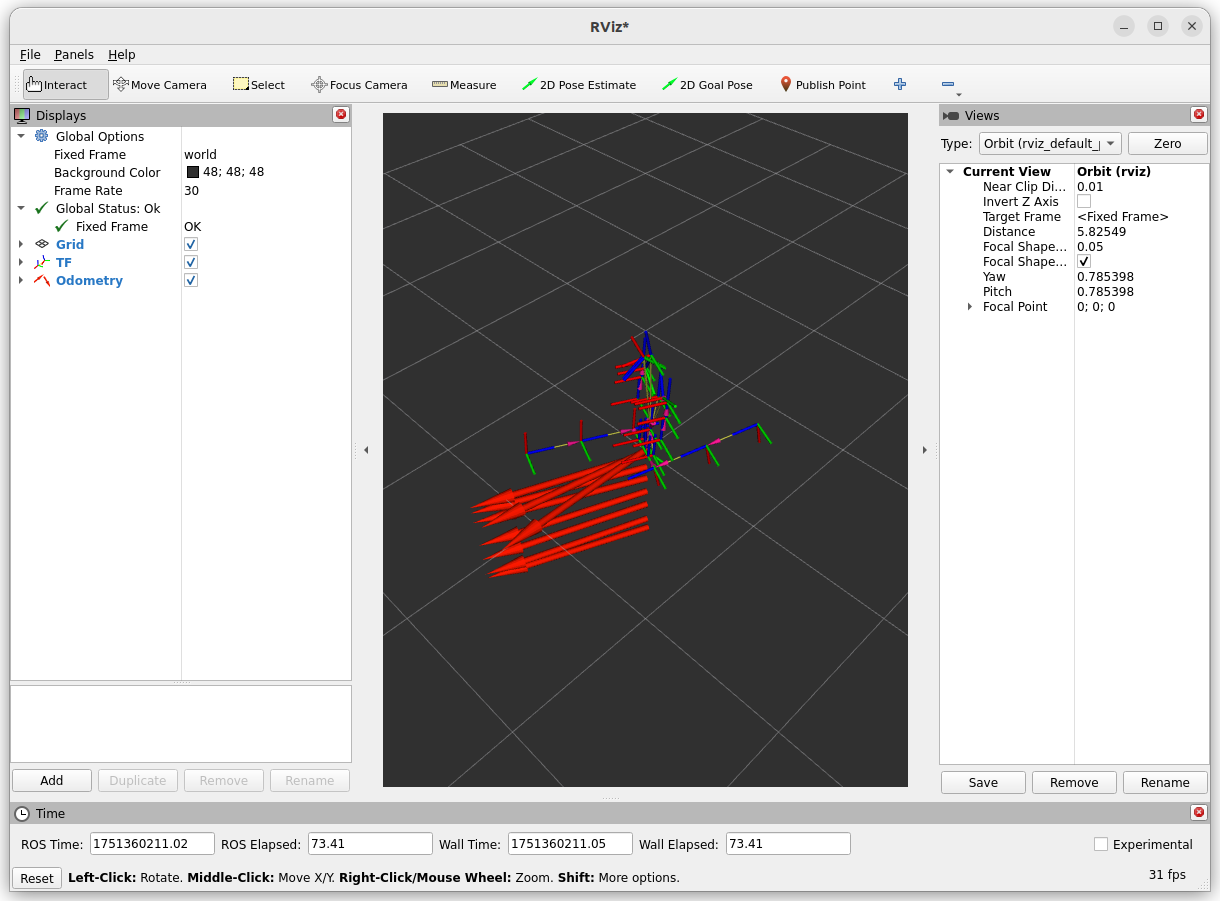Screen dimensions: 1220x901
Task: Expand the Focal Point property
Action: [x=970, y=306]
